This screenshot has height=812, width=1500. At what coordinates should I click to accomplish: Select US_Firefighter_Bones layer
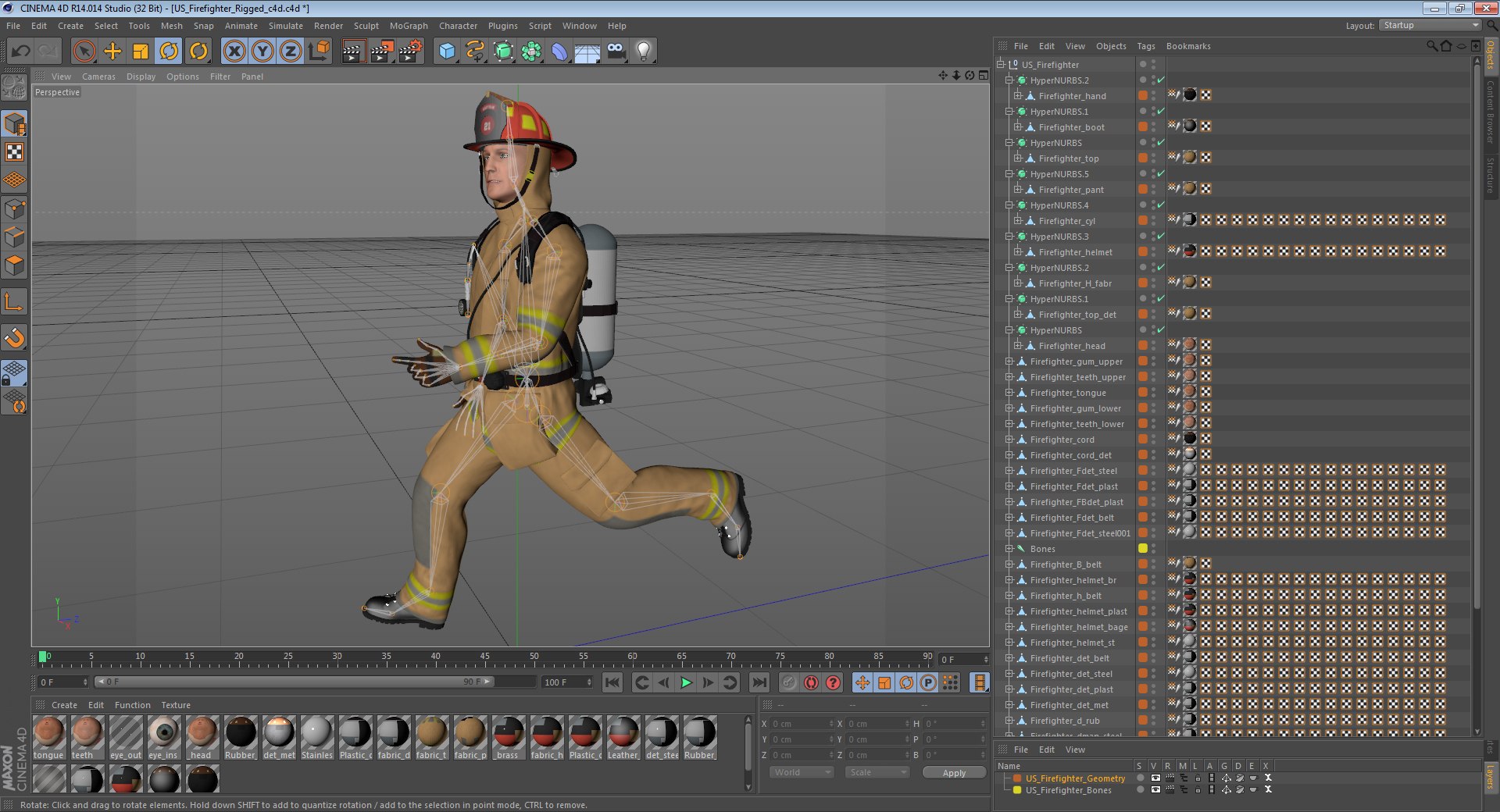[1068, 790]
